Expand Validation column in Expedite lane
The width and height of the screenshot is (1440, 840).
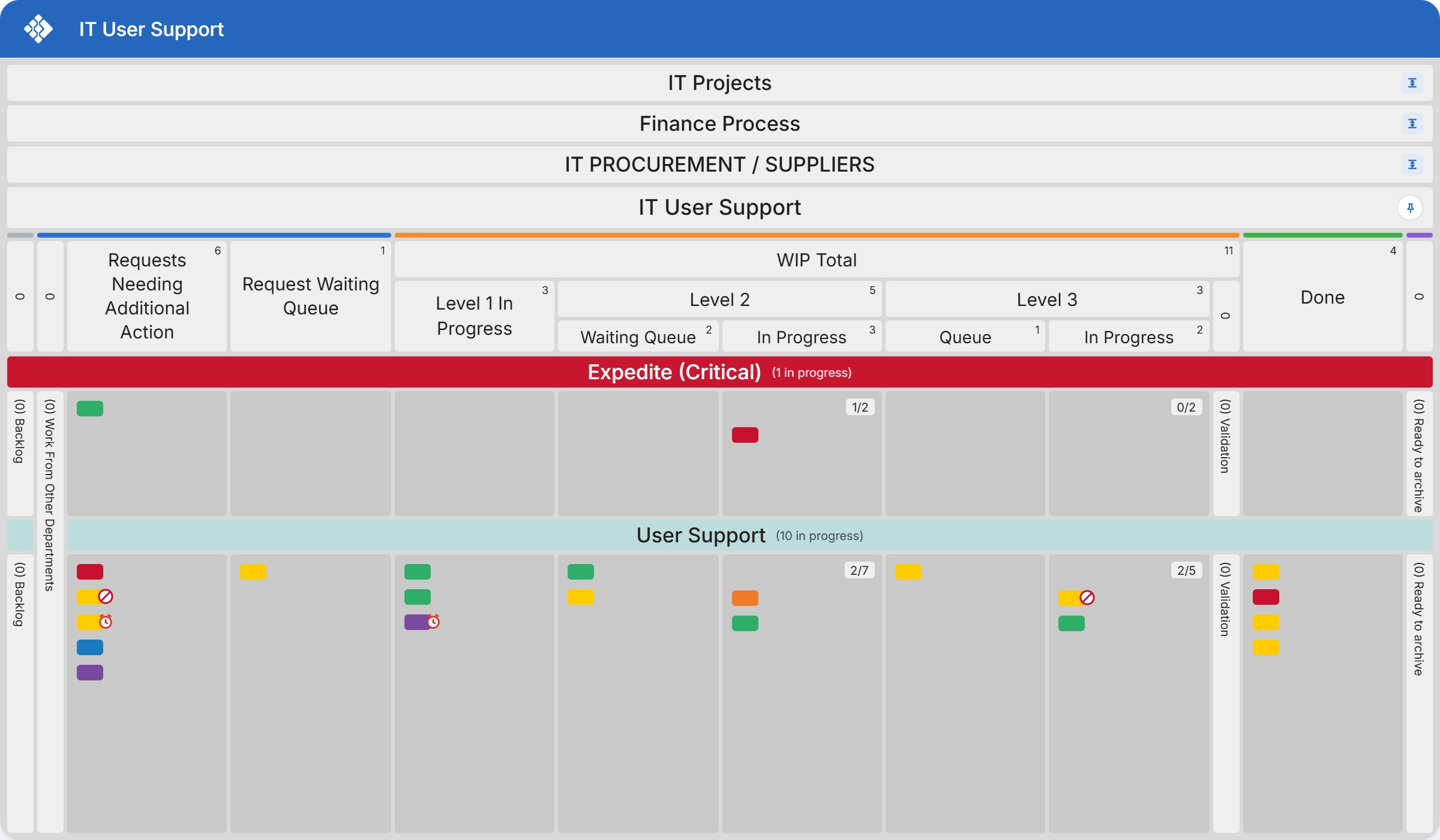pyautogui.click(x=1226, y=453)
